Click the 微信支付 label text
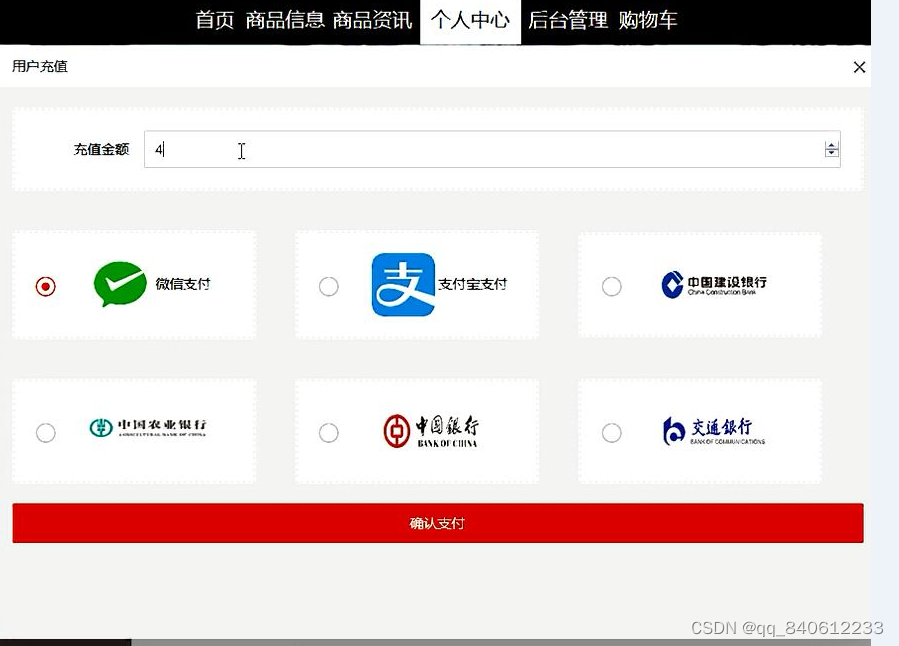Screen dimensions: 899x646 pos(183,284)
